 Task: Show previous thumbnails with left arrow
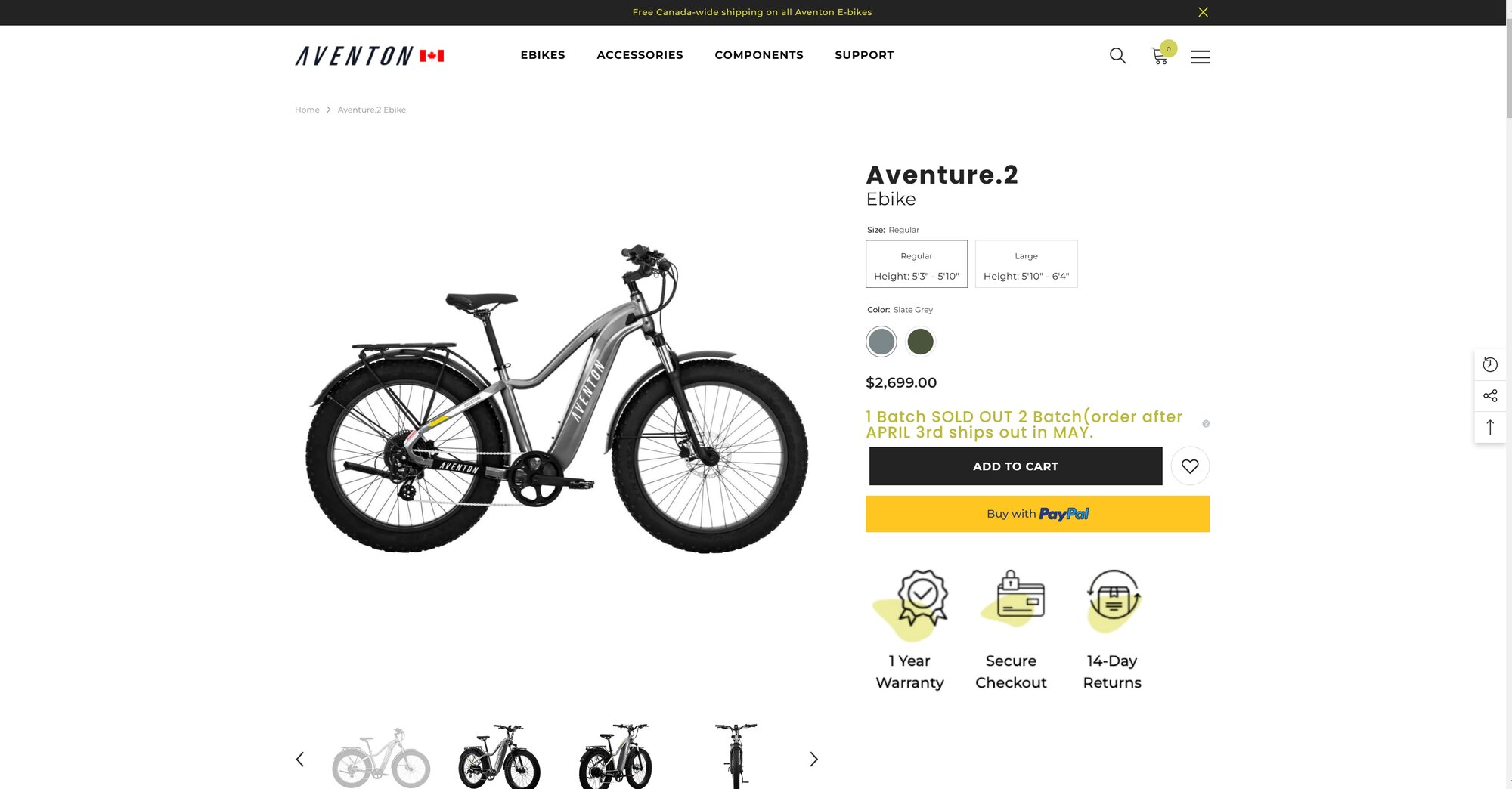pyautogui.click(x=300, y=759)
